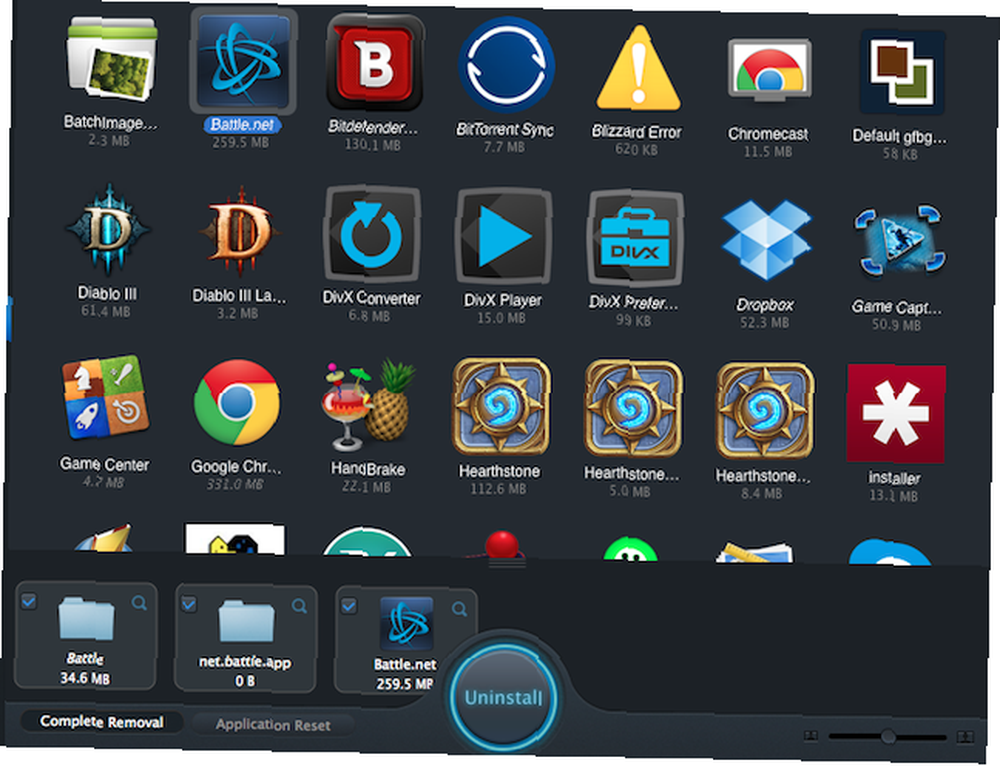Toggle checkbox on Battle folder item
The image size is (1000, 766).
pyautogui.click(x=29, y=601)
